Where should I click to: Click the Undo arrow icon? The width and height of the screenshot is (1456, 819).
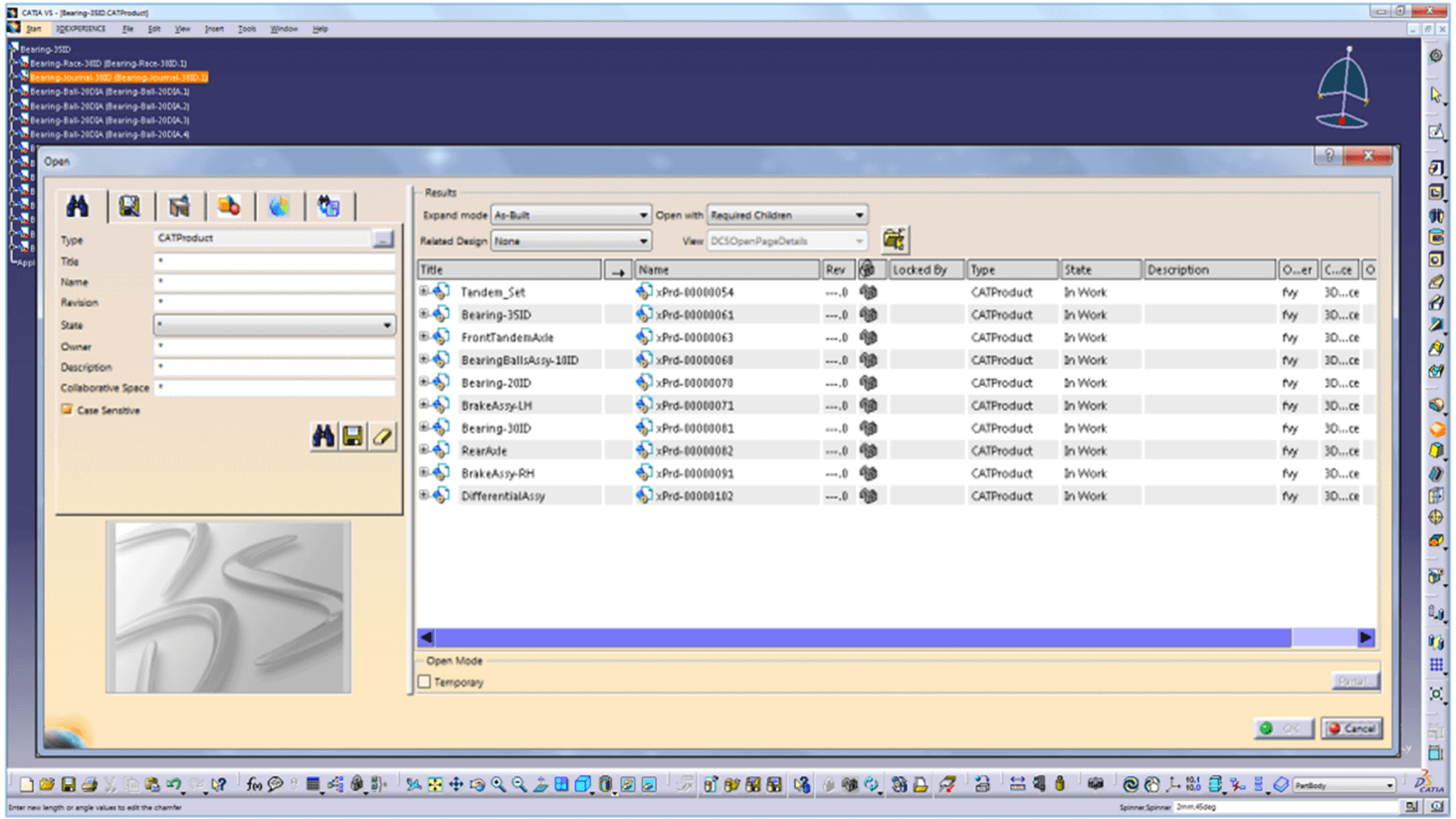coord(174,784)
